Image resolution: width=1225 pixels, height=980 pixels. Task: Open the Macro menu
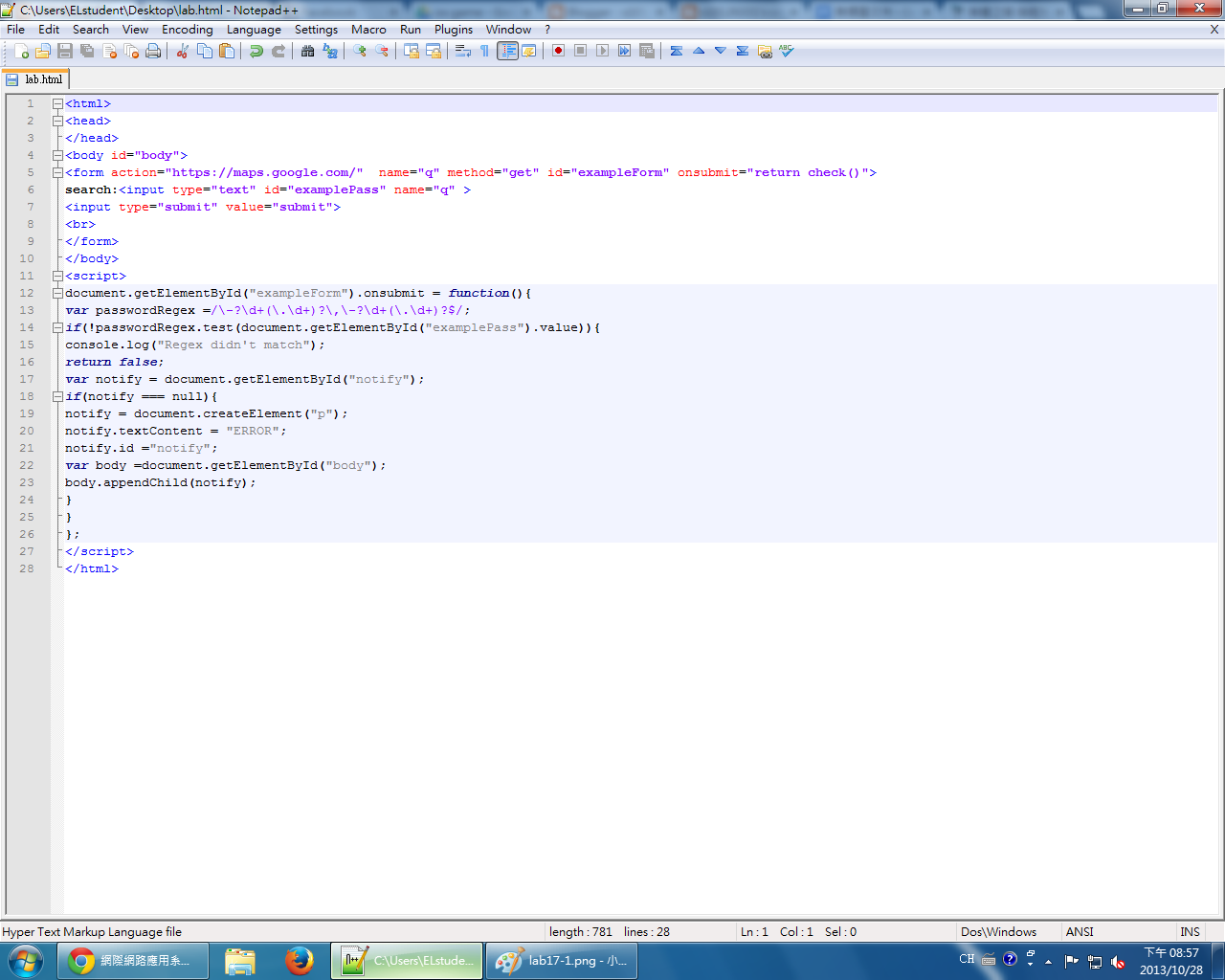coord(368,30)
